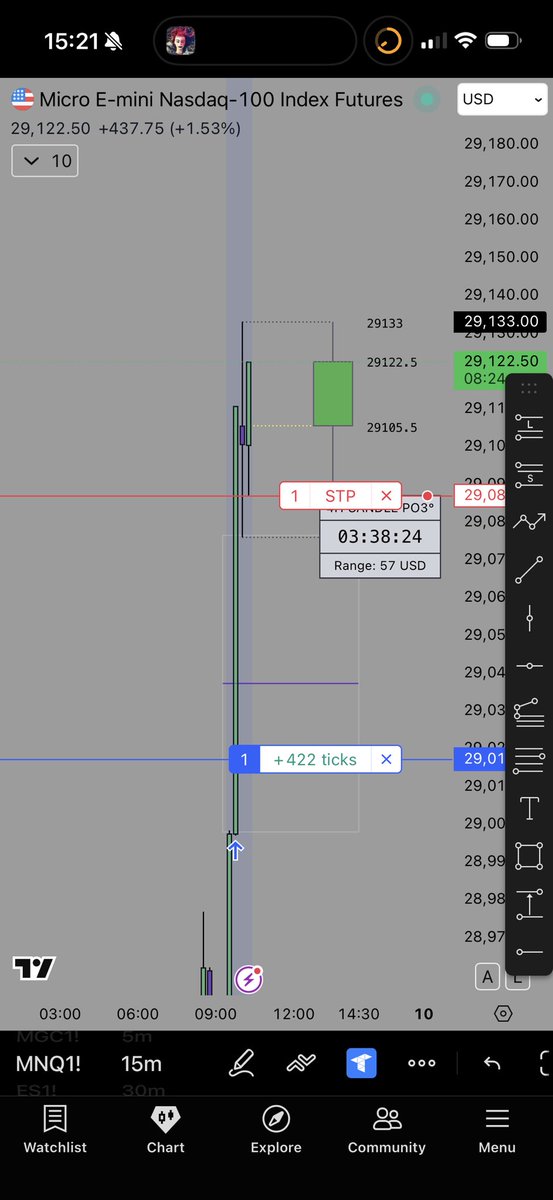
Task: Open the MNQ1! symbol selector
Action: 47,1063
